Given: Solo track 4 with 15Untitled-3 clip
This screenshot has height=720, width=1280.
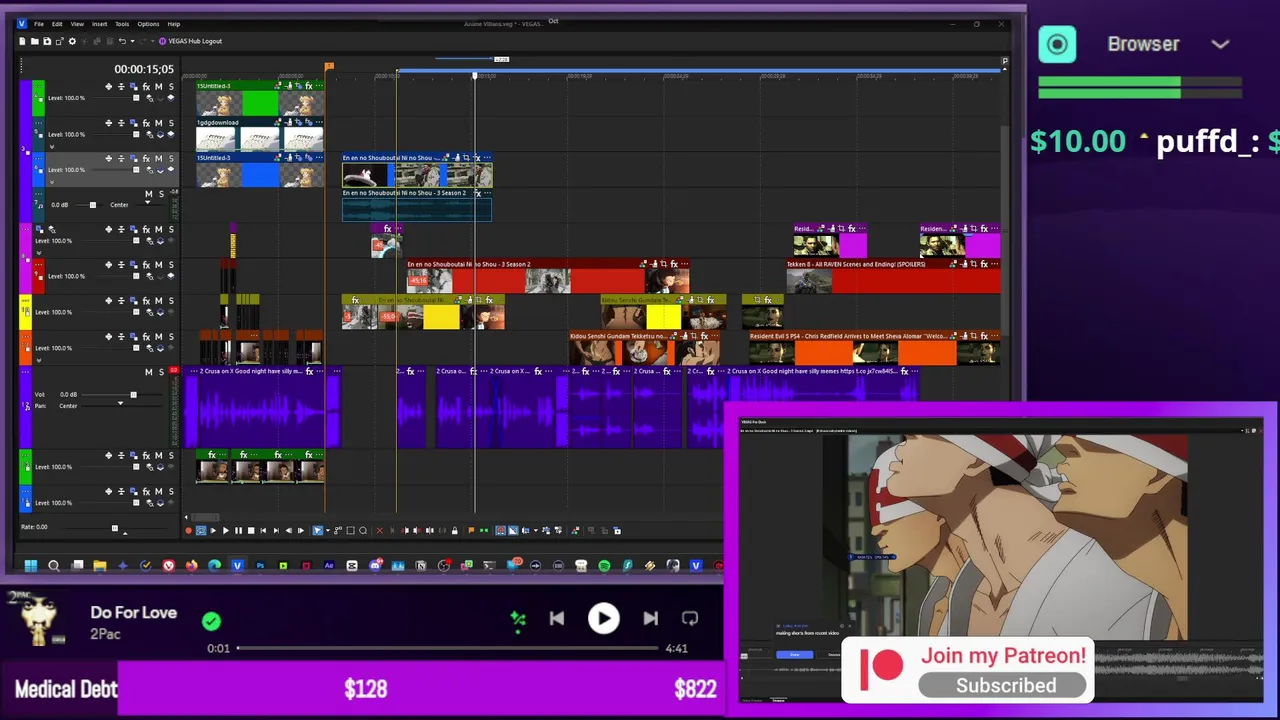Looking at the screenshot, I should (170, 87).
